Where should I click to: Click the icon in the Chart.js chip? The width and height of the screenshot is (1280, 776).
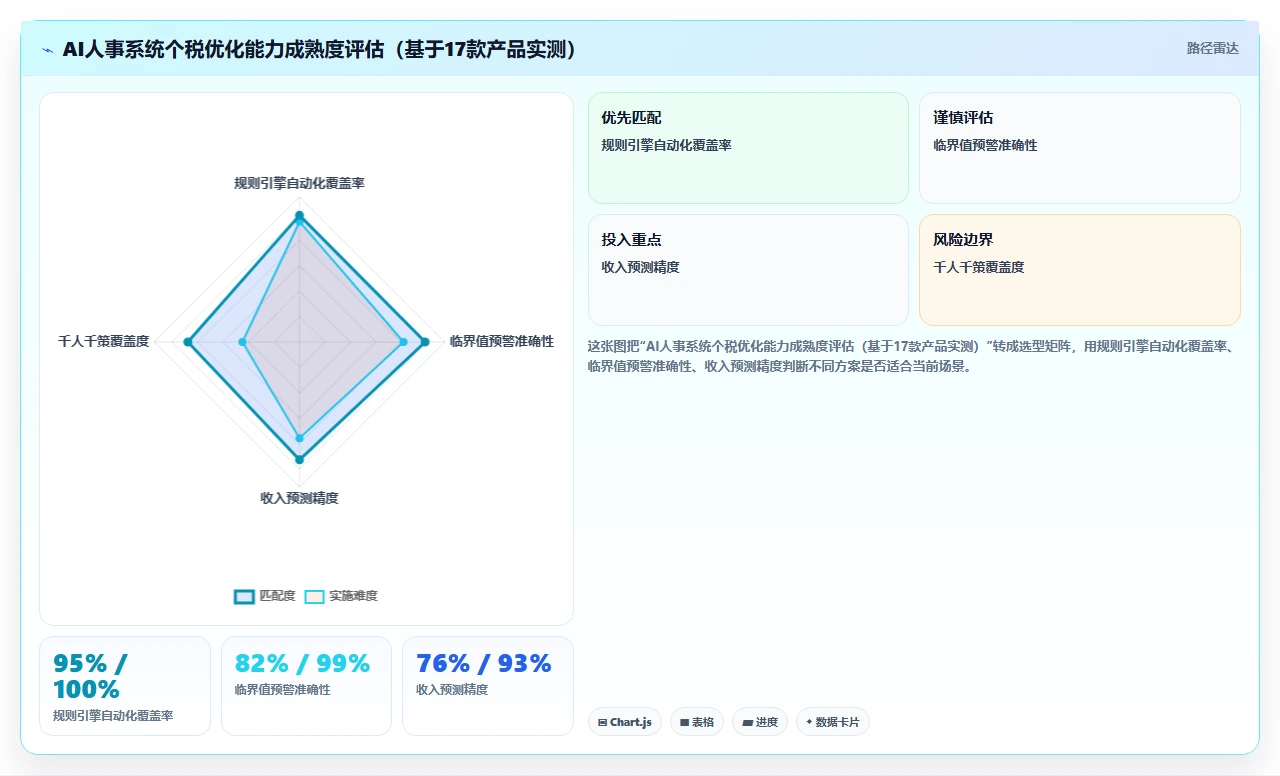coord(602,722)
